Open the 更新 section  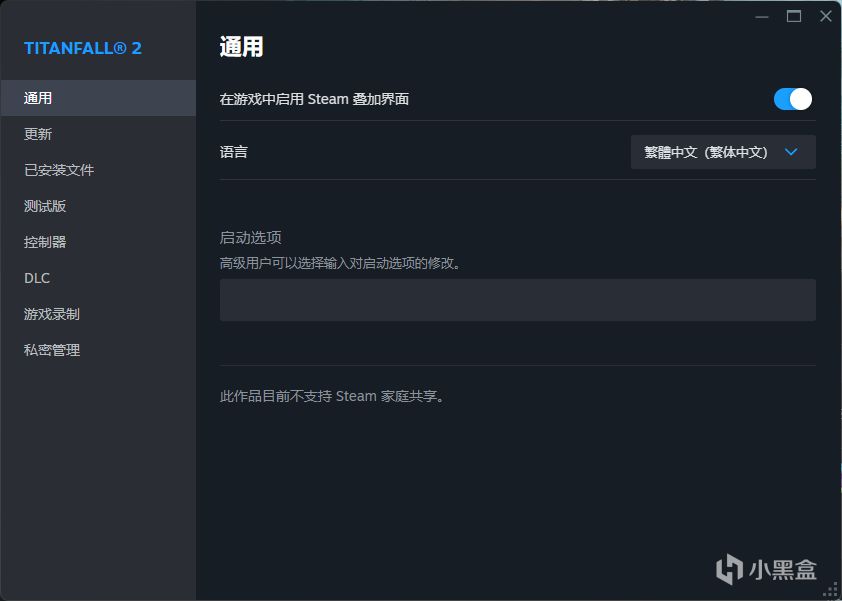(98, 134)
